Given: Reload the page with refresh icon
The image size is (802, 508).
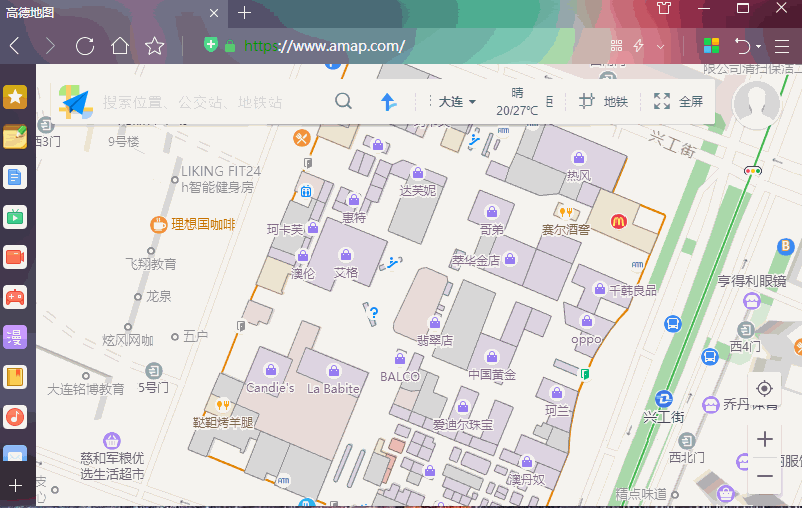Looking at the screenshot, I should click(85, 46).
